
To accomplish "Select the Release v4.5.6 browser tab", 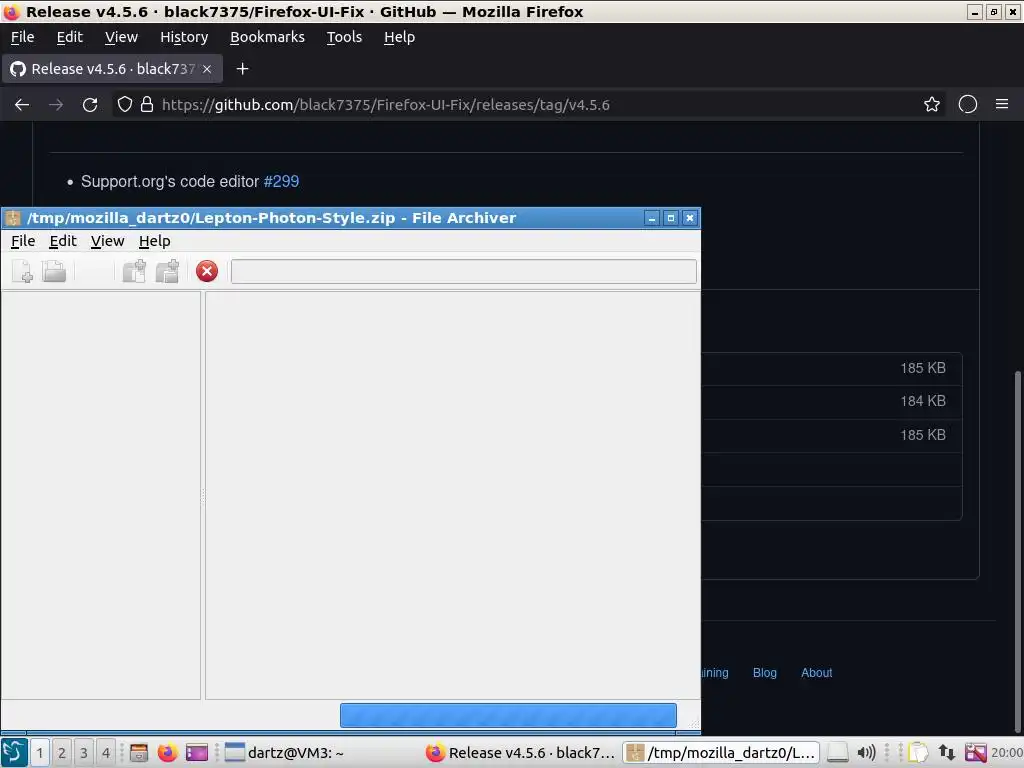I will tap(112, 69).
